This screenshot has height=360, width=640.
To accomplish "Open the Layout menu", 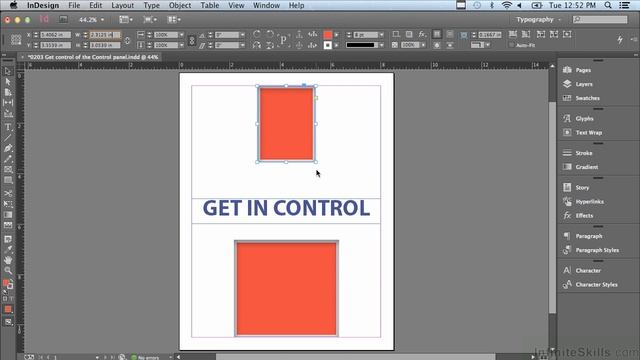I will coord(122,5).
